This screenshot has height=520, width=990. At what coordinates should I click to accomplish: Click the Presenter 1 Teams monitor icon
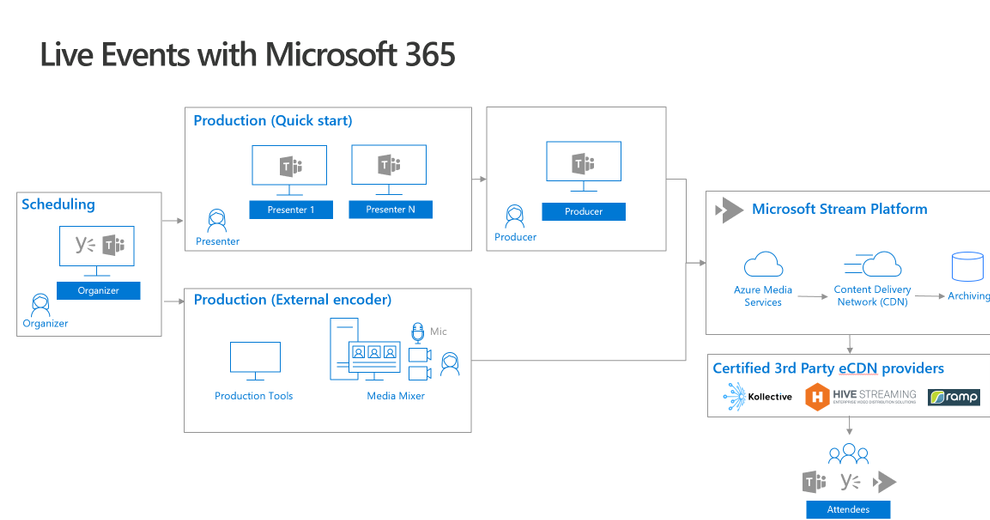point(289,170)
